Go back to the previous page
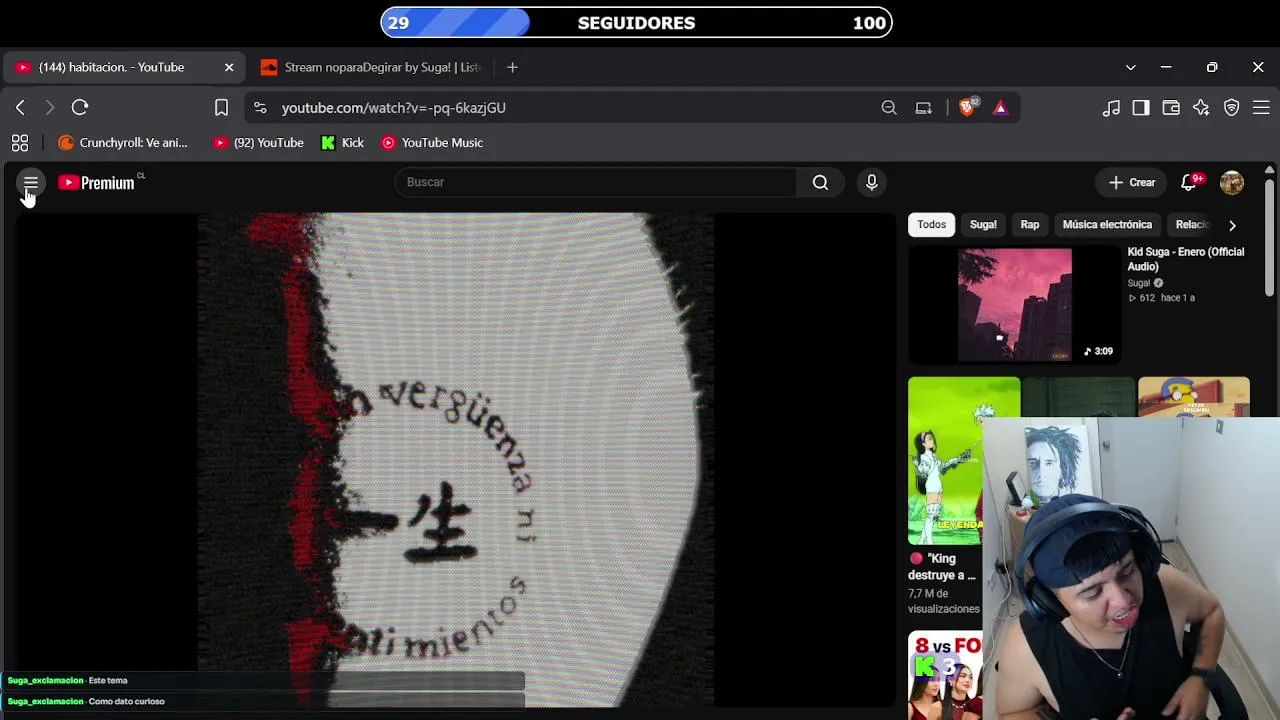 (20, 107)
